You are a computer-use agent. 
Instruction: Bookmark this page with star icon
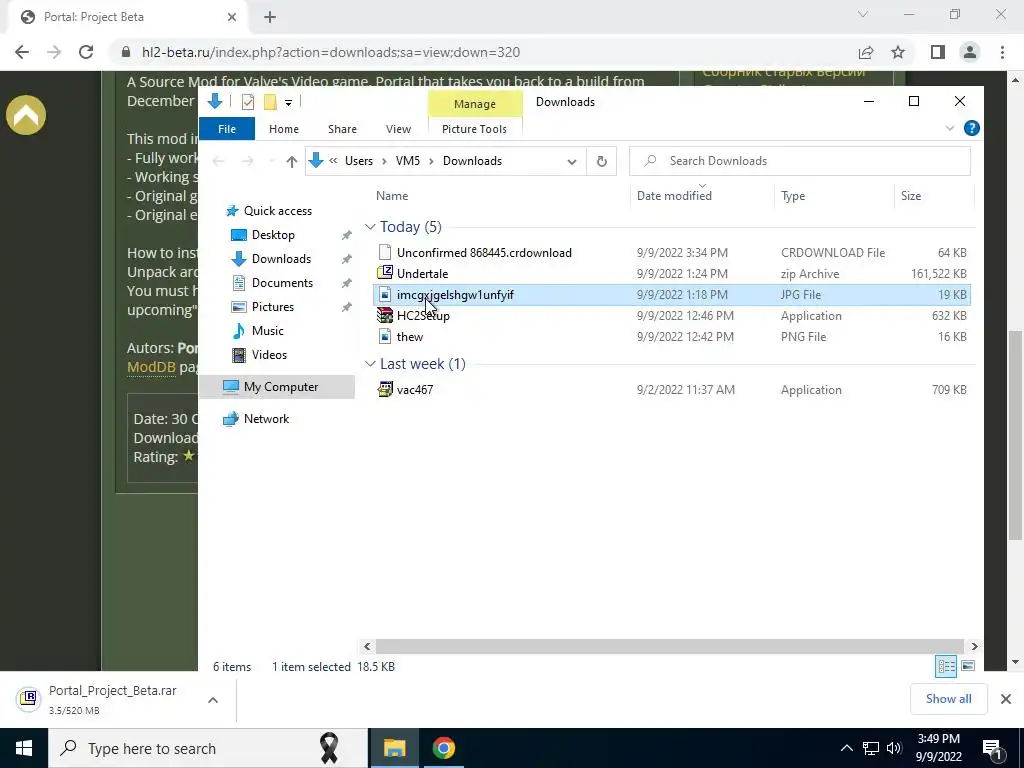point(898,52)
